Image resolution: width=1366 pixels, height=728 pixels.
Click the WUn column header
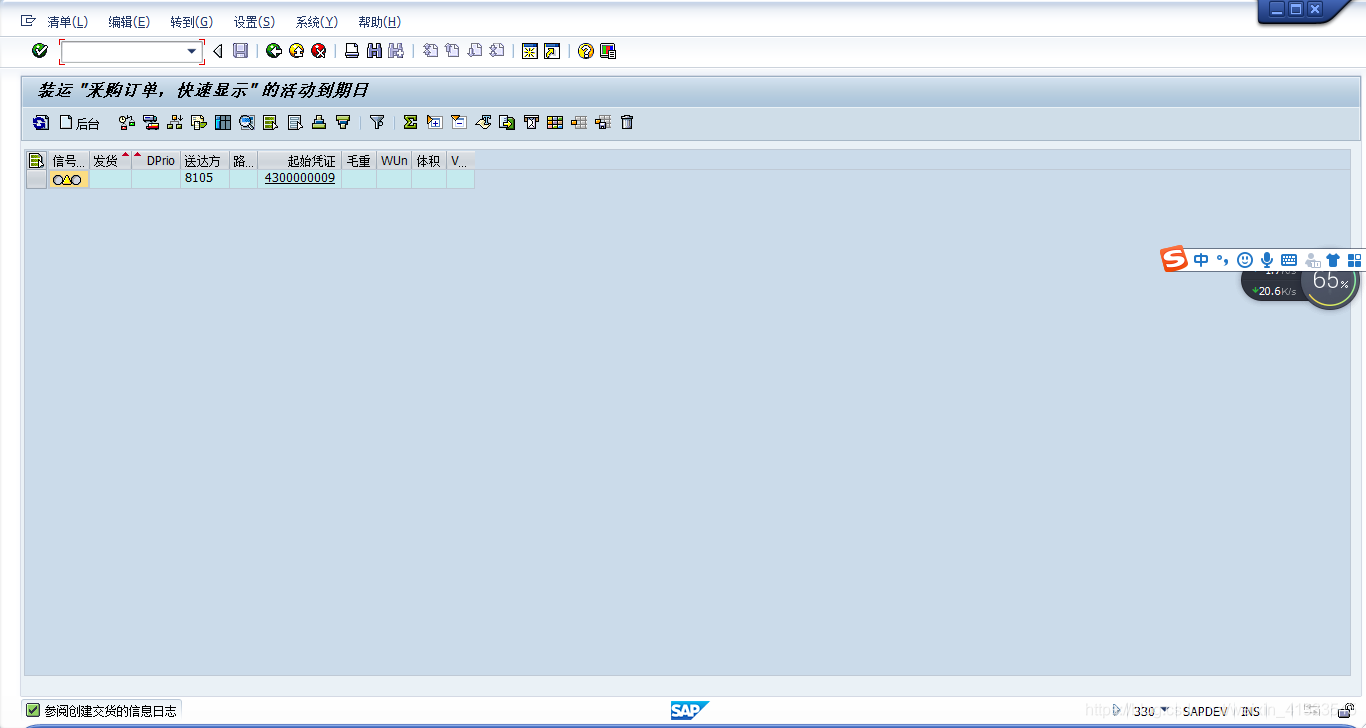394,160
